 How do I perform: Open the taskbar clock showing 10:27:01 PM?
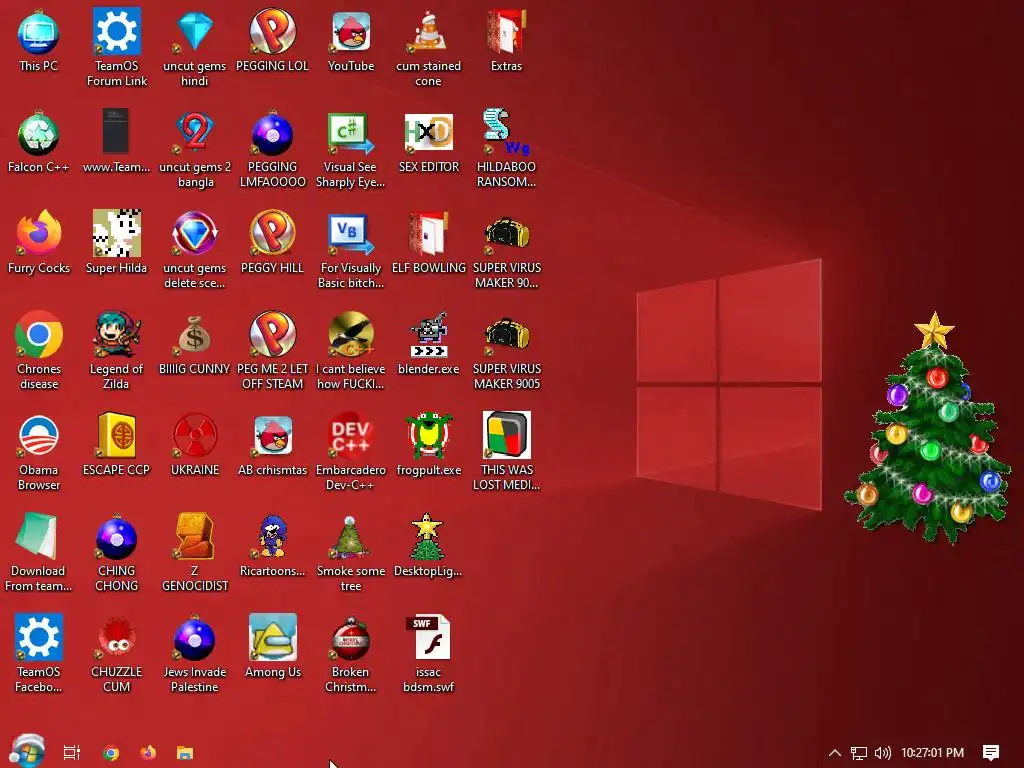point(932,753)
